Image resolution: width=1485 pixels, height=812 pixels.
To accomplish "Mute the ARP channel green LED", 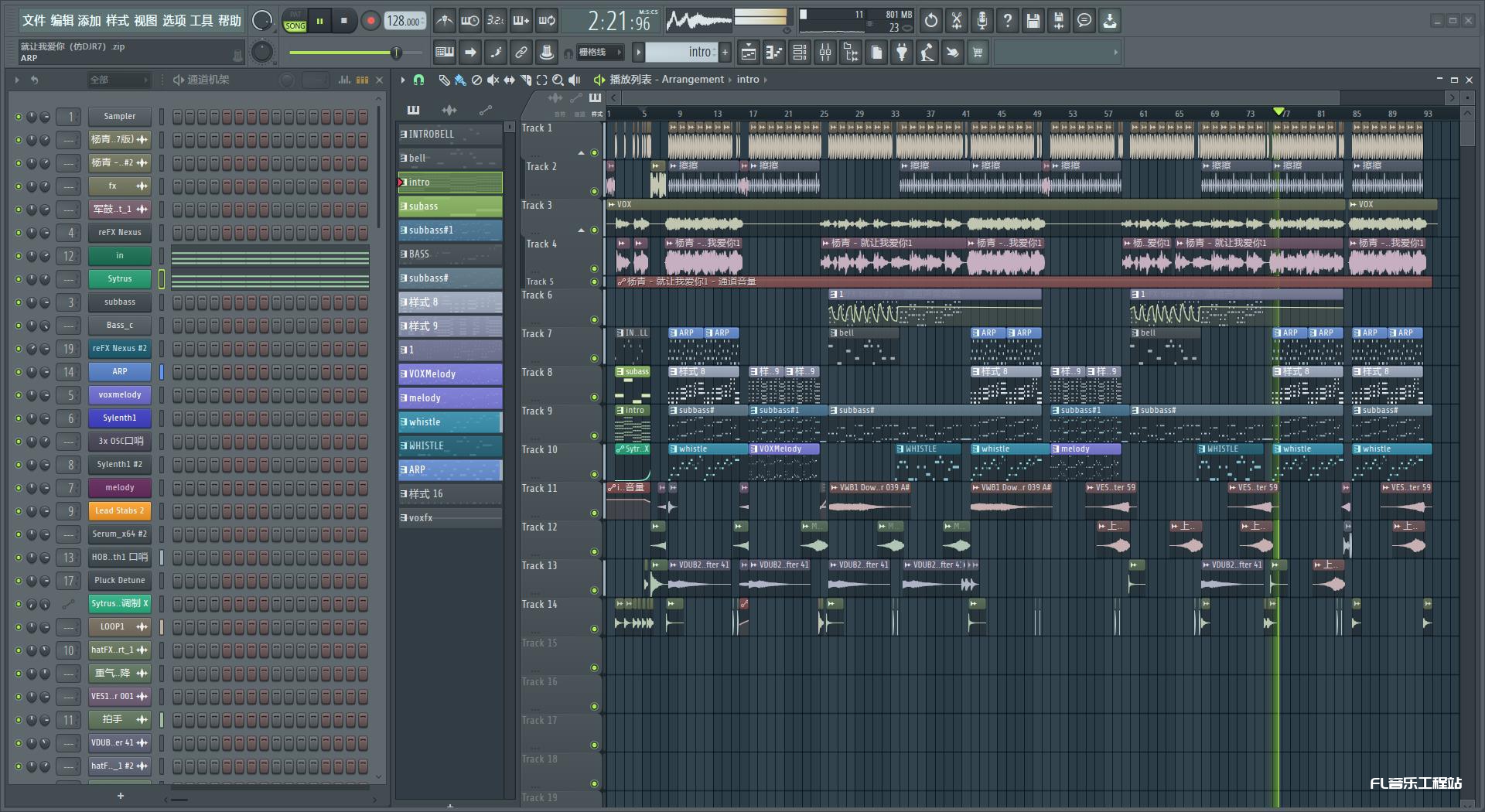I will (x=18, y=372).
